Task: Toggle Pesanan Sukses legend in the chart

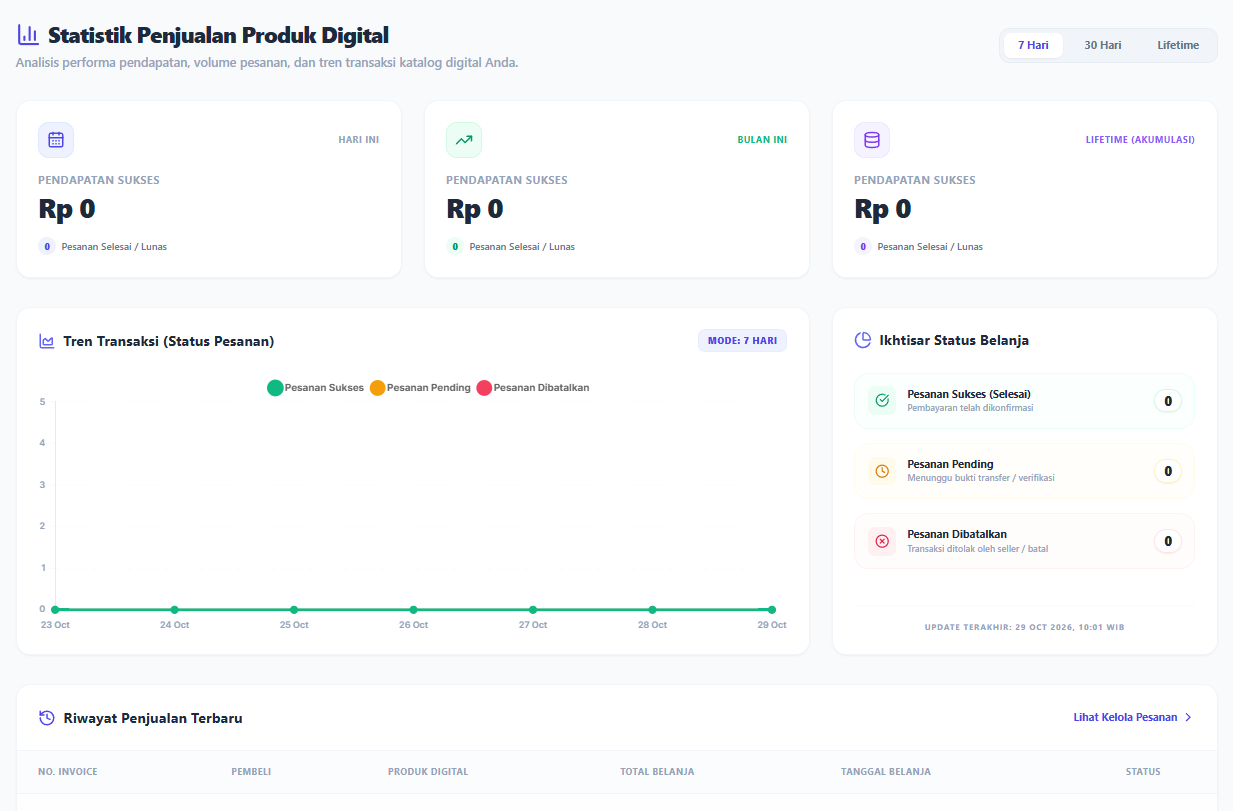Action: [x=316, y=388]
